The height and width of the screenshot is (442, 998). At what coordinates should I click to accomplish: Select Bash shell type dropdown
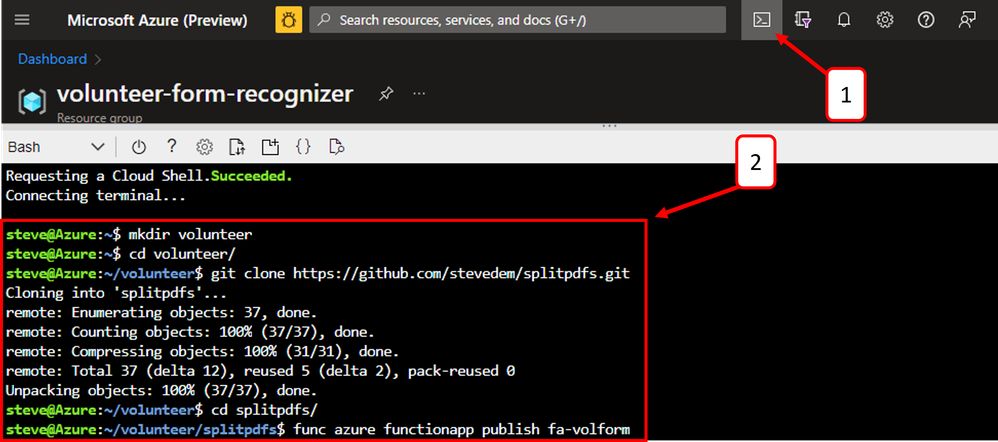click(x=55, y=147)
